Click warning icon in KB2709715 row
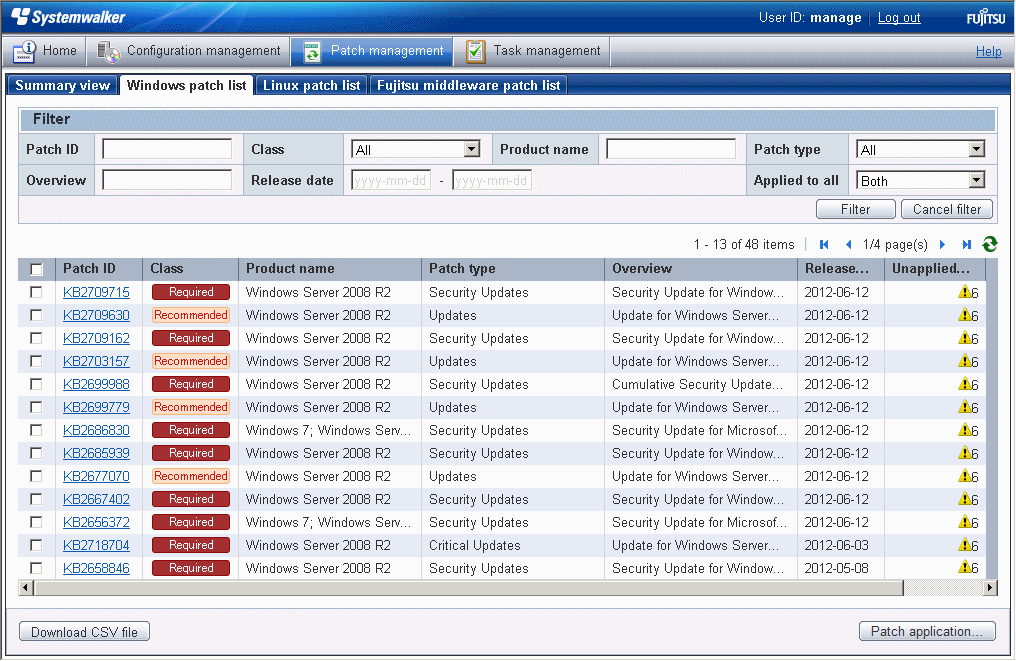This screenshot has width=1016, height=661. 965,292
